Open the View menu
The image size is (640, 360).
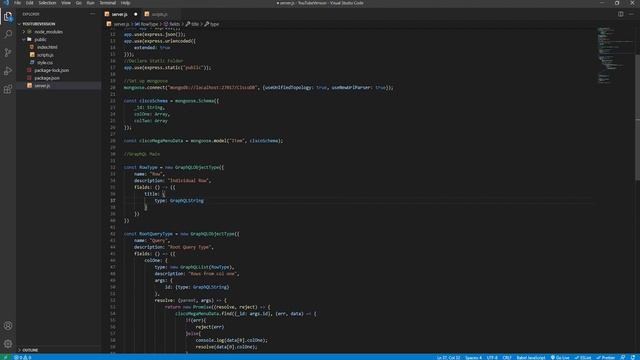coord(66,3)
